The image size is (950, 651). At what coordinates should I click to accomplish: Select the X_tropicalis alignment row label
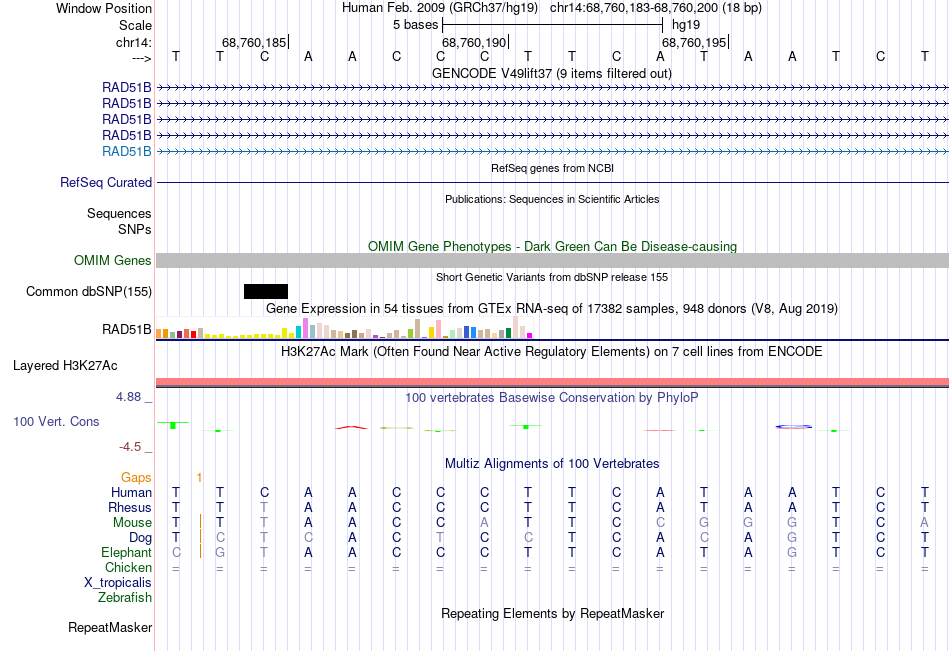tap(118, 583)
